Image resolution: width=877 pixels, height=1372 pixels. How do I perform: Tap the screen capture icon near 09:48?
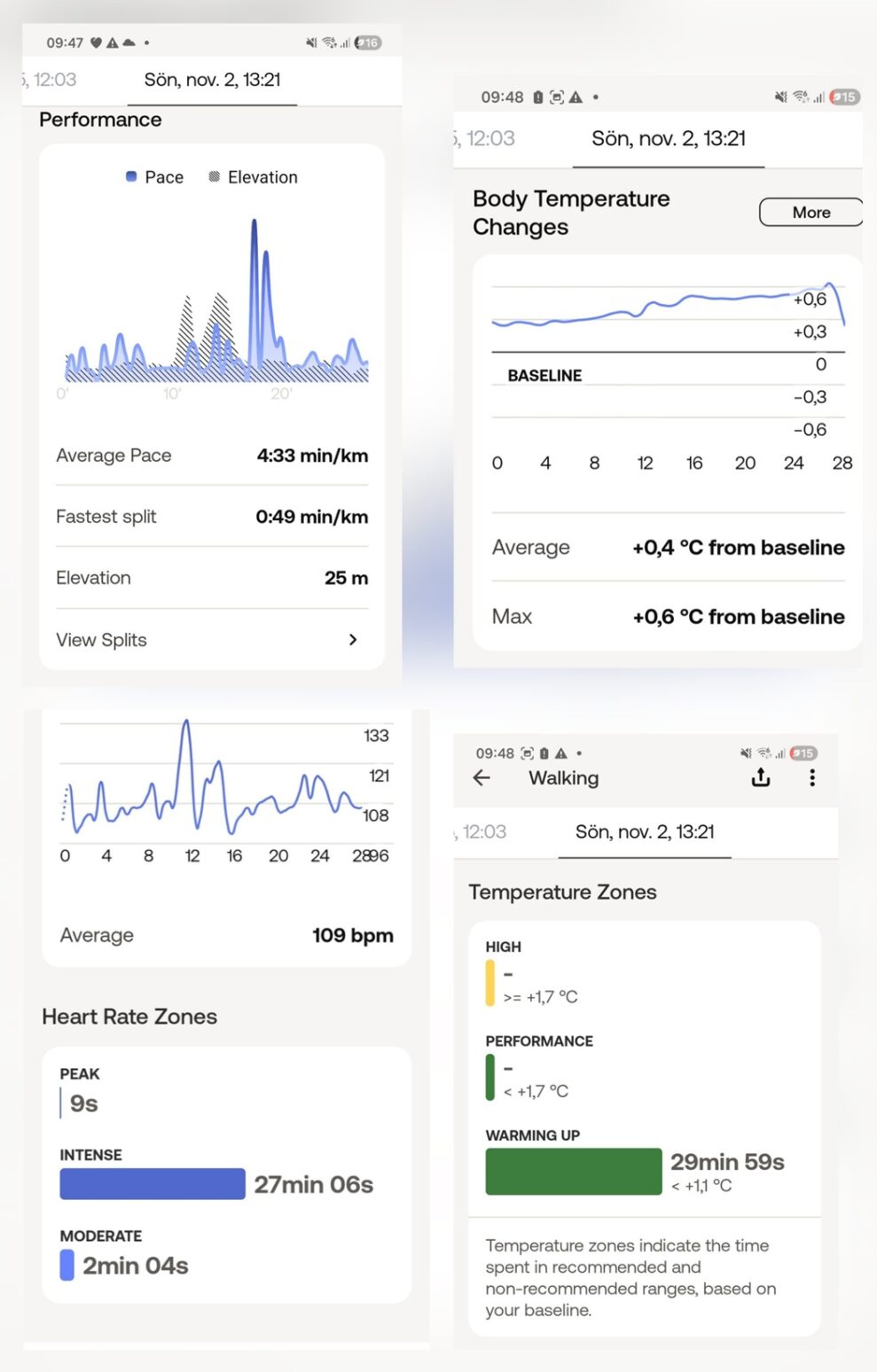557,97
